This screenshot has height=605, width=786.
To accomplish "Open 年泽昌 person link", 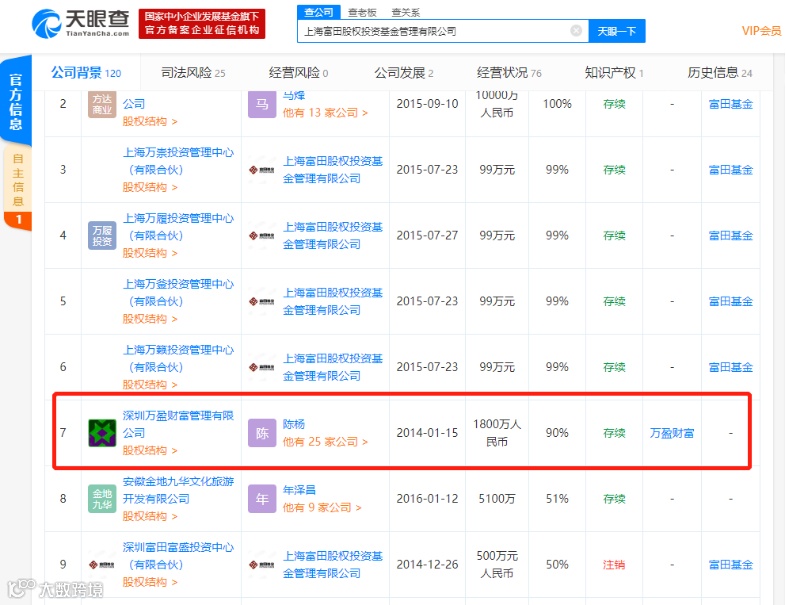I will (299, 490).
